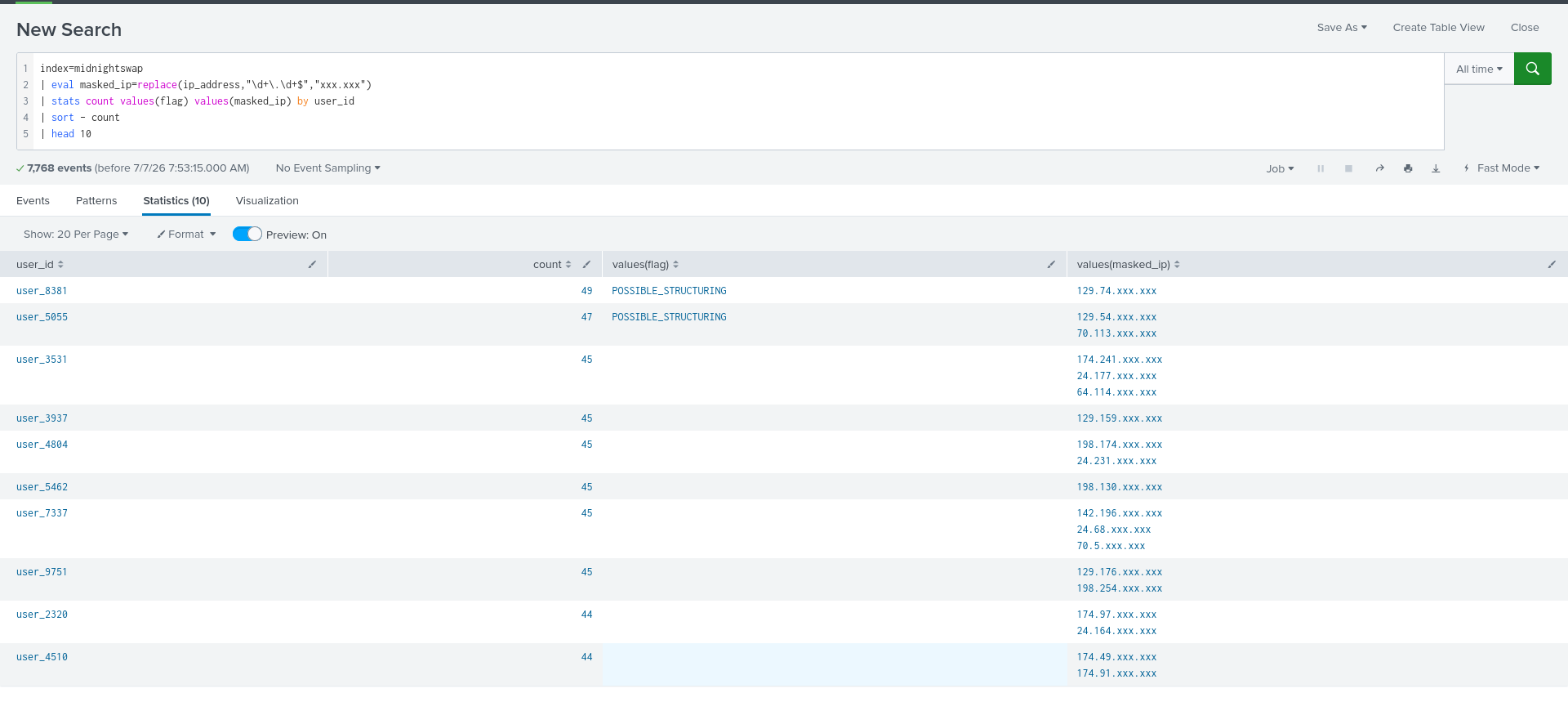Click user_5462 in the table
The image size is (1568, 702).
[42, 487]
